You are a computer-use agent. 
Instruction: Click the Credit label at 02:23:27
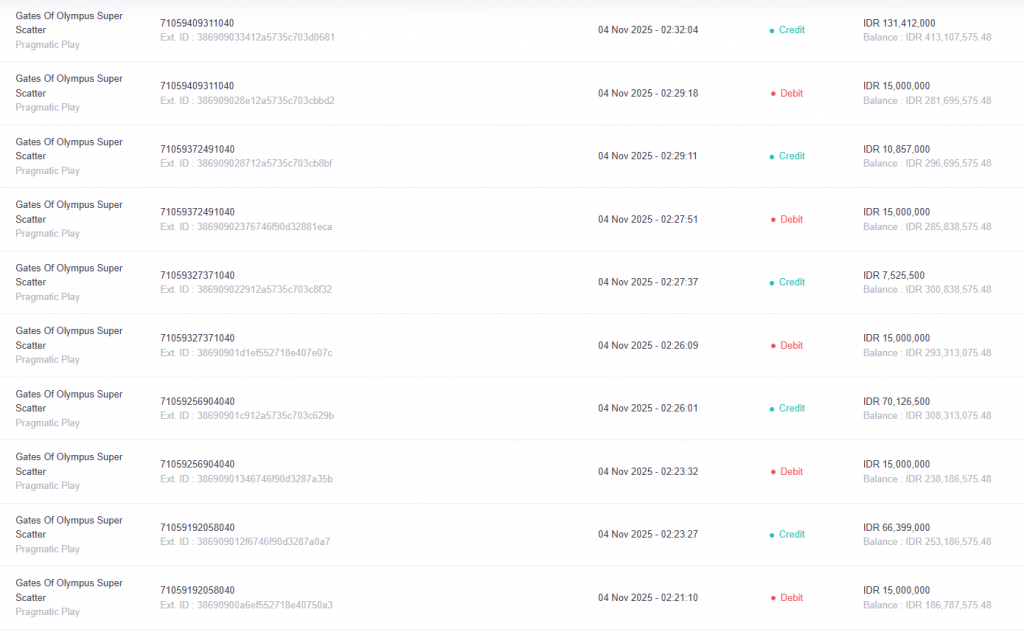(792, 535)
